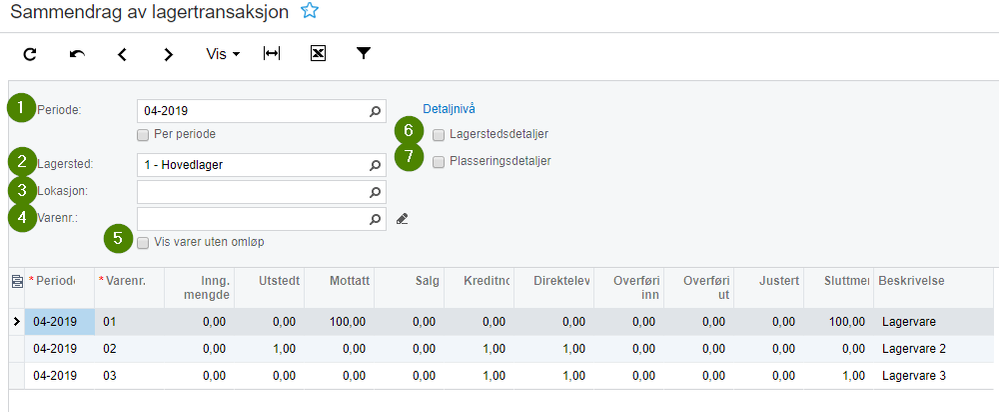Image resolution: width=999 pixels, height=412 pixels.
Task: Fit columns to width icon
Action: [x=272, y=54]
